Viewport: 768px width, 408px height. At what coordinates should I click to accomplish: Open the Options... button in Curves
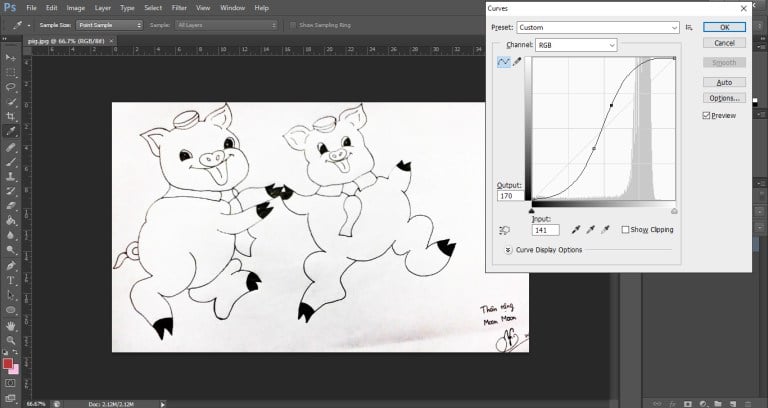[x=724, y=98]
